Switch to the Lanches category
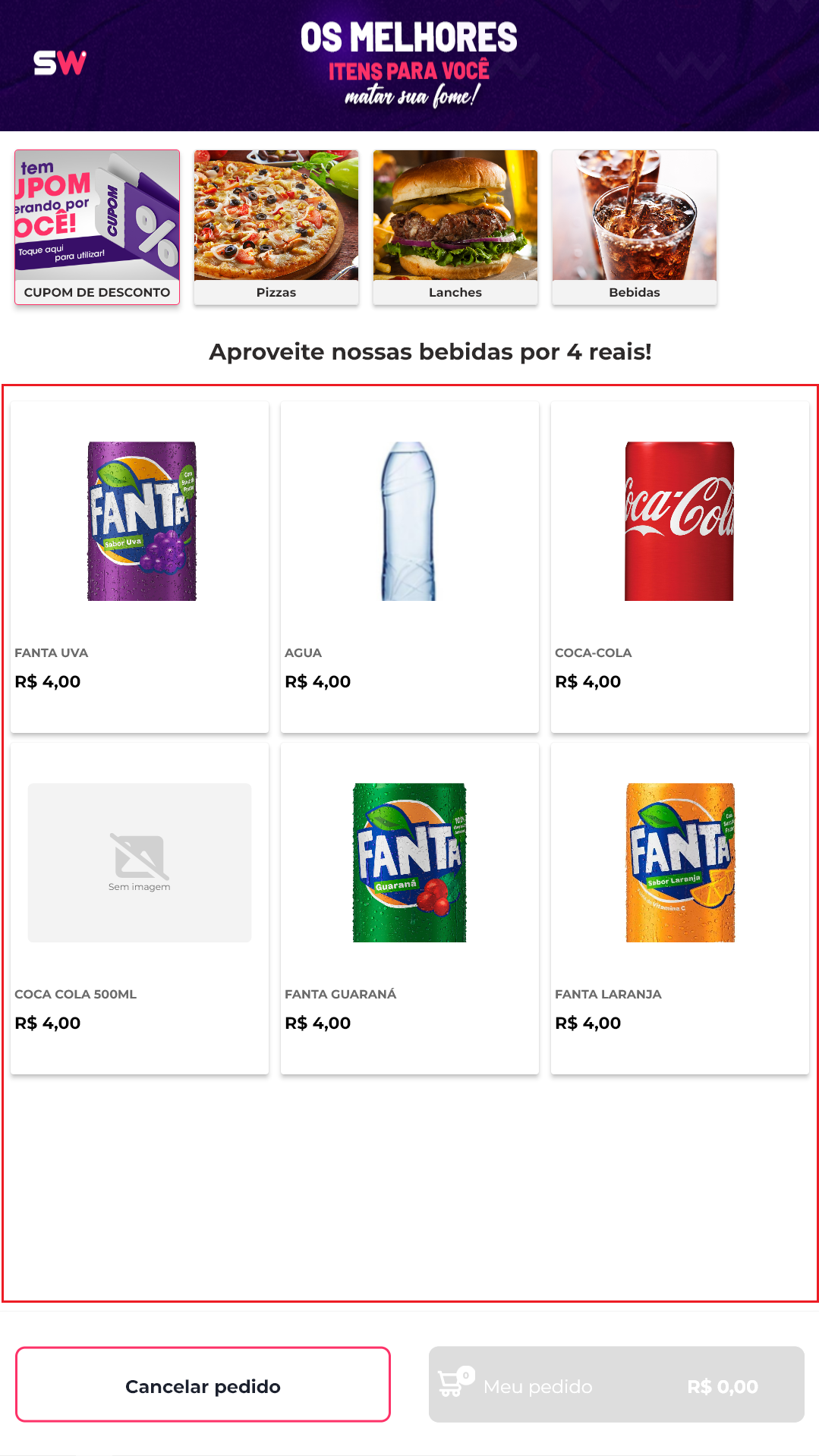Screen dimensions: 819x1456 click(x=455, y=228)
